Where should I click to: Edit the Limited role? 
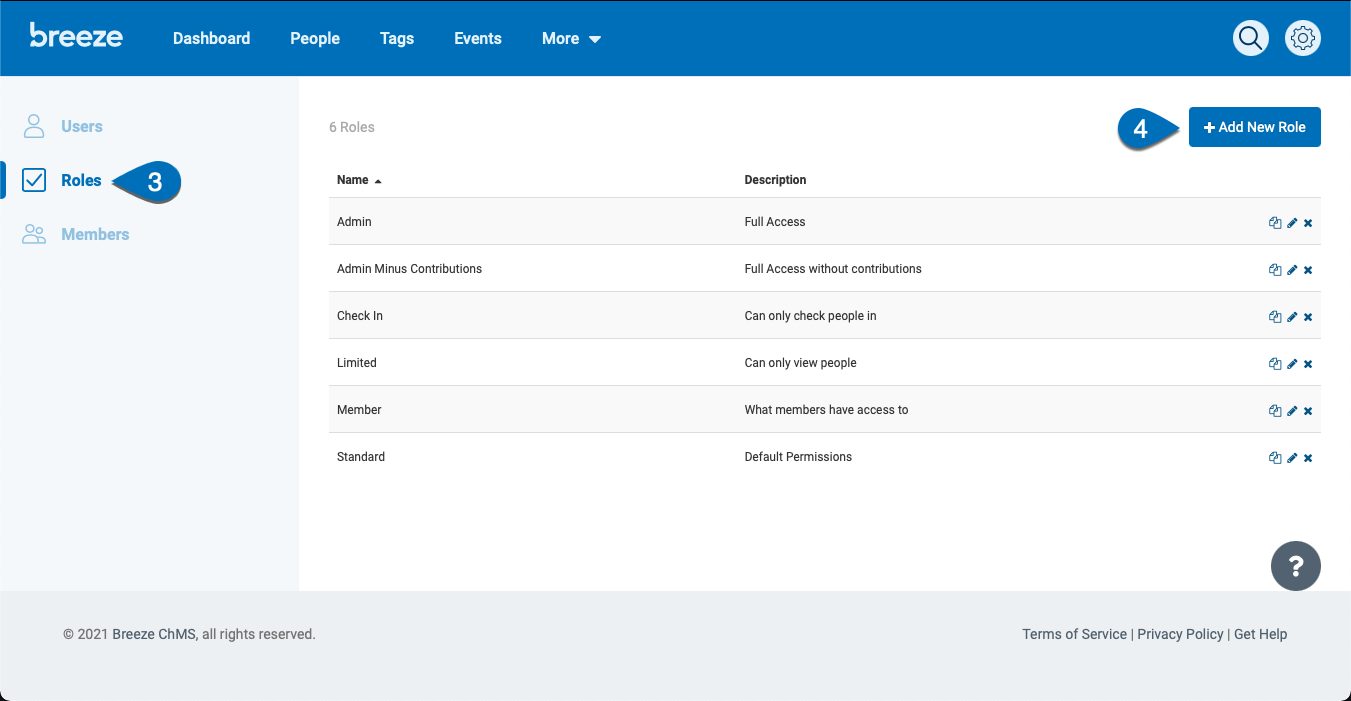(x=1292, y=364)
